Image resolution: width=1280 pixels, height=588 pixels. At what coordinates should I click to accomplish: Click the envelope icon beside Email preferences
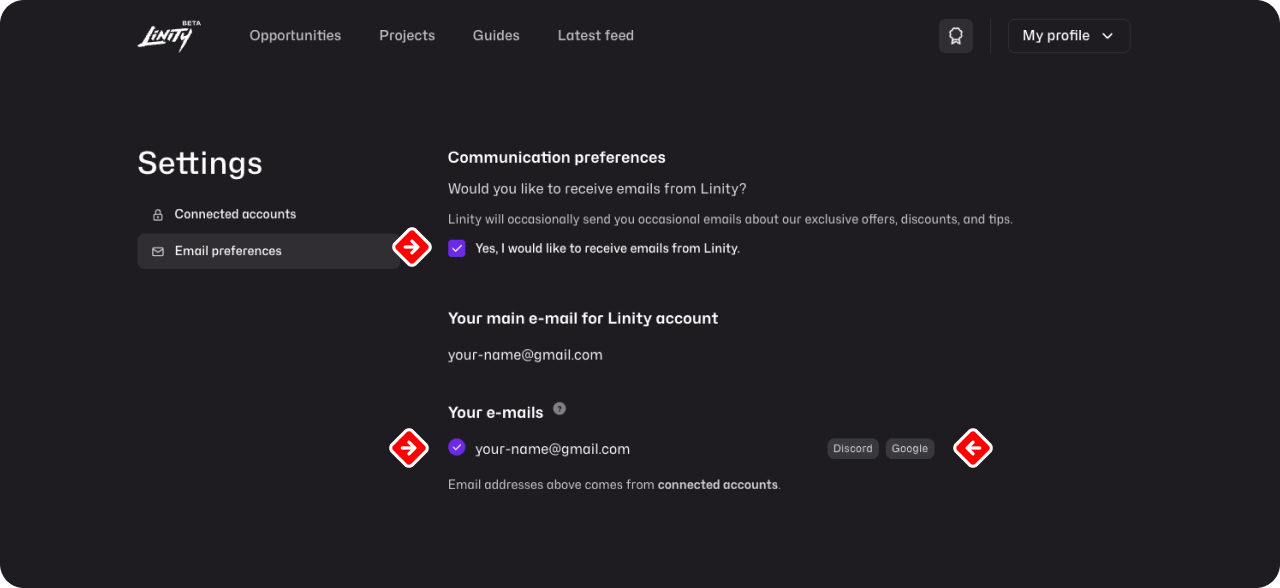(158, 252)
